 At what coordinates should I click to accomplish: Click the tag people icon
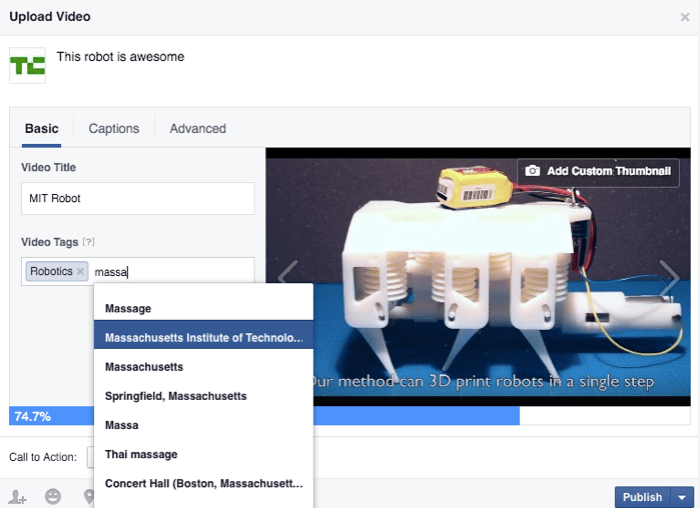[17, 496]
